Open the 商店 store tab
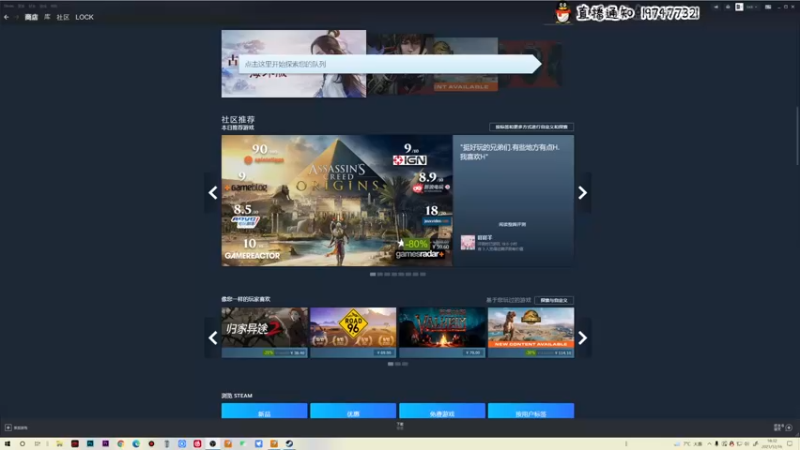 31,17
